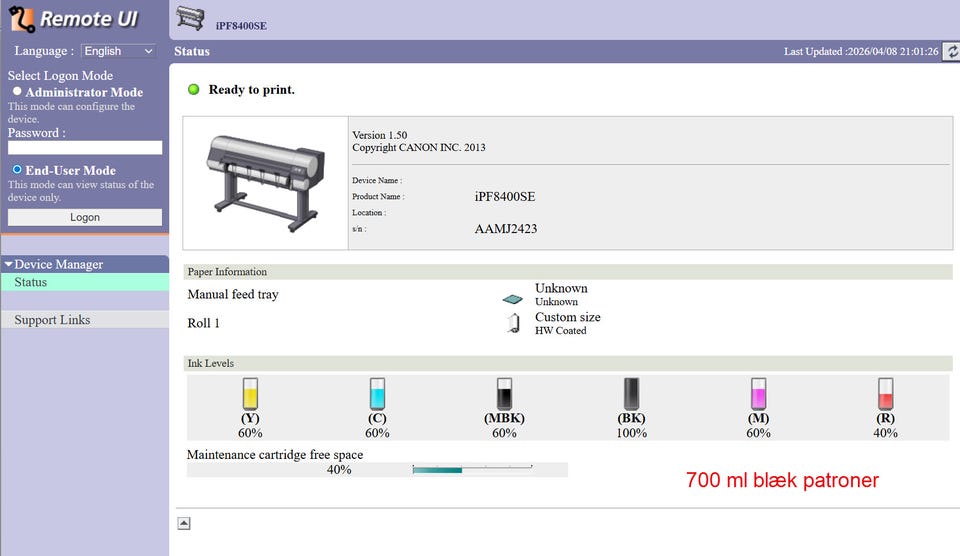Click the maintenance cartridge free space bar
The image size is (960, 556).
[x=472, y=470]
